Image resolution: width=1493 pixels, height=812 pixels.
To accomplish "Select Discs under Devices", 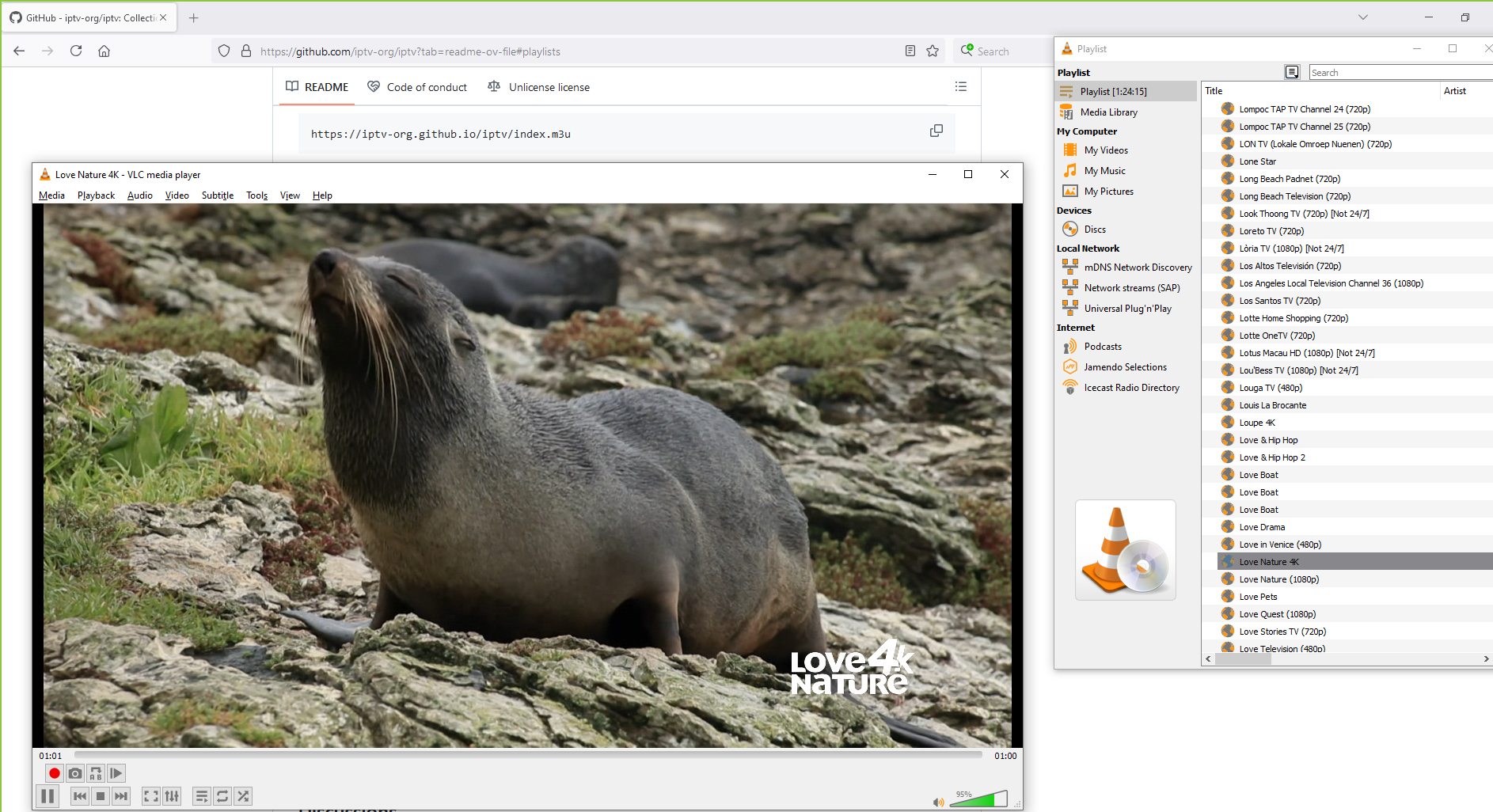I will [x=1126, y=230].
